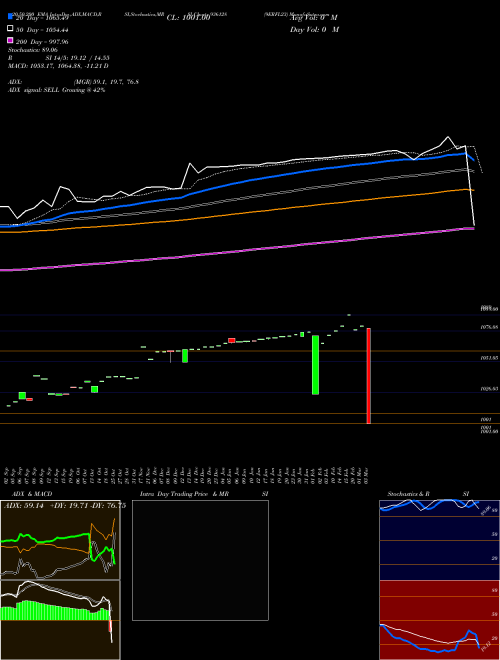Click the 'ADX: 59.14' reading in ADX panel
Image resolution: width=500 pixels, height=660 pixels.
point(24,506)
